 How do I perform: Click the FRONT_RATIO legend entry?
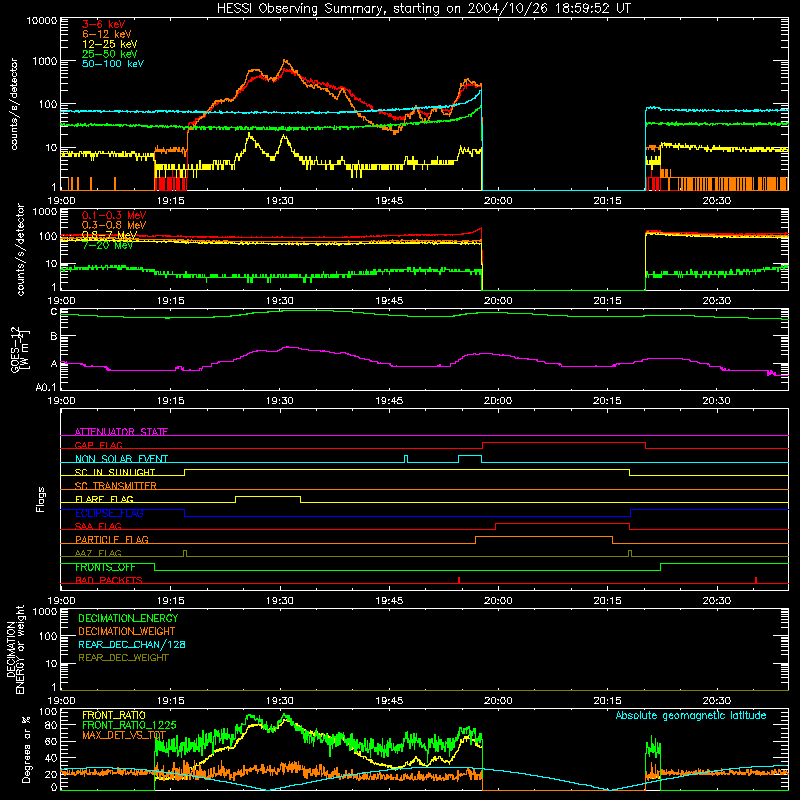(x=114, y=715)
